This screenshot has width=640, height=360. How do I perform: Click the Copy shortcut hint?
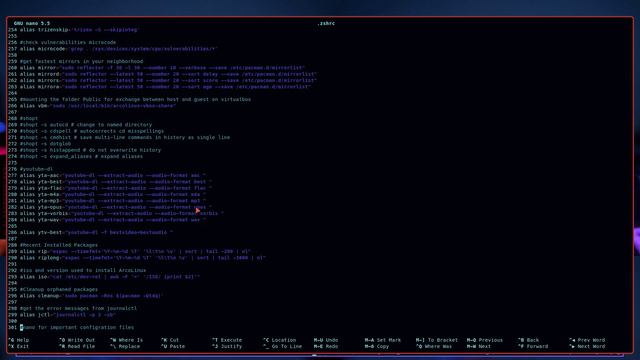377,347
